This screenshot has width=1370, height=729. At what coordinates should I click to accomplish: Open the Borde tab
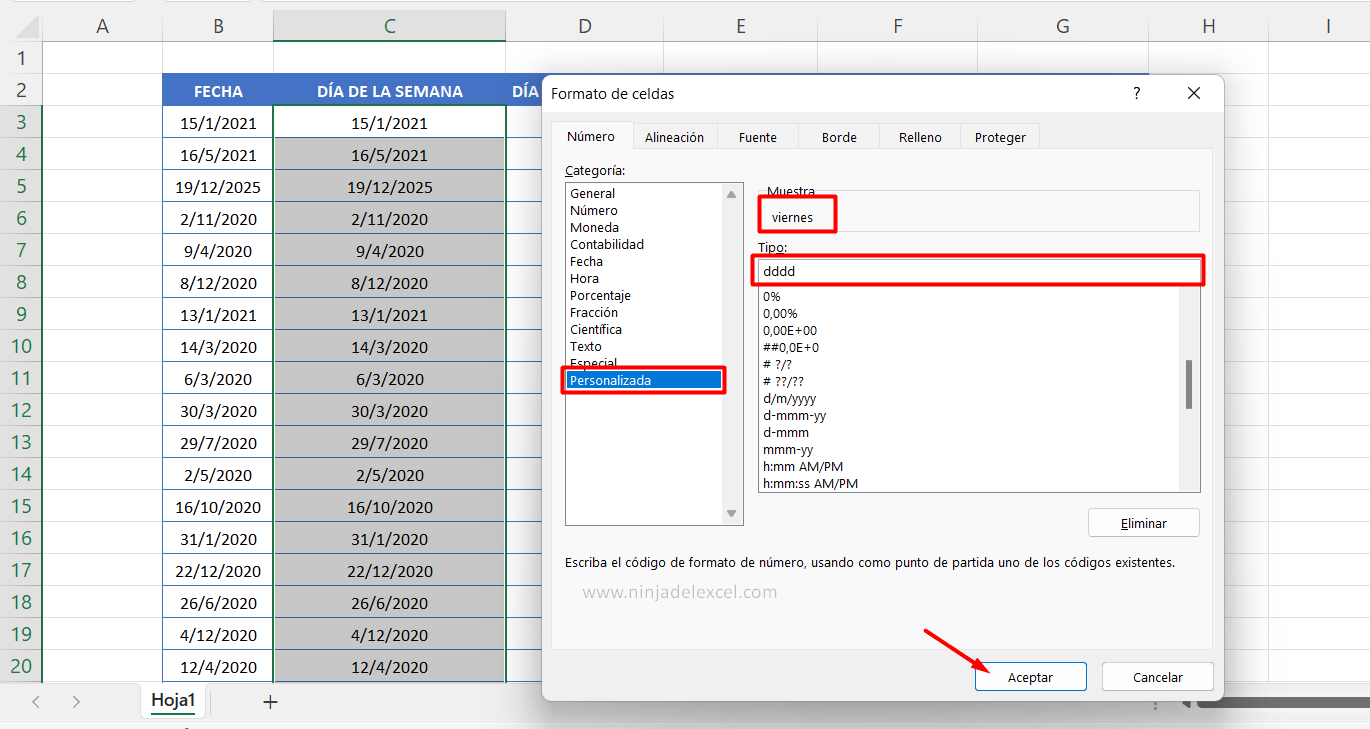tap(839, 137)
